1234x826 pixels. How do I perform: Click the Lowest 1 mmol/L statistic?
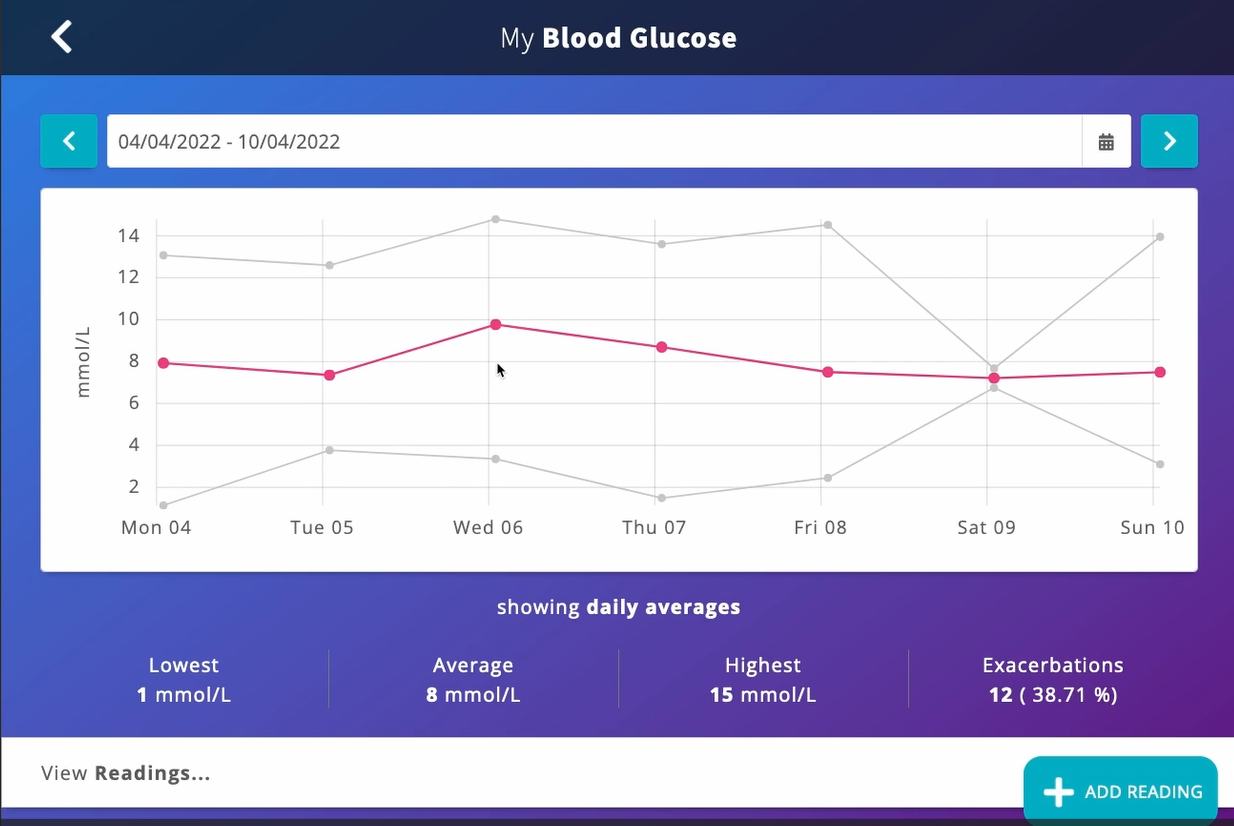183,680
